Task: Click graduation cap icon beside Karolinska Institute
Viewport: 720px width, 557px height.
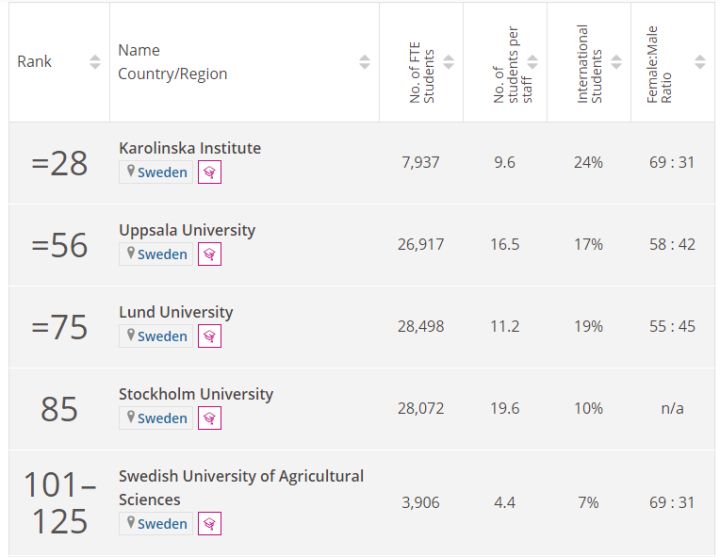Action: pyautogui.click(x=209, y=172)
